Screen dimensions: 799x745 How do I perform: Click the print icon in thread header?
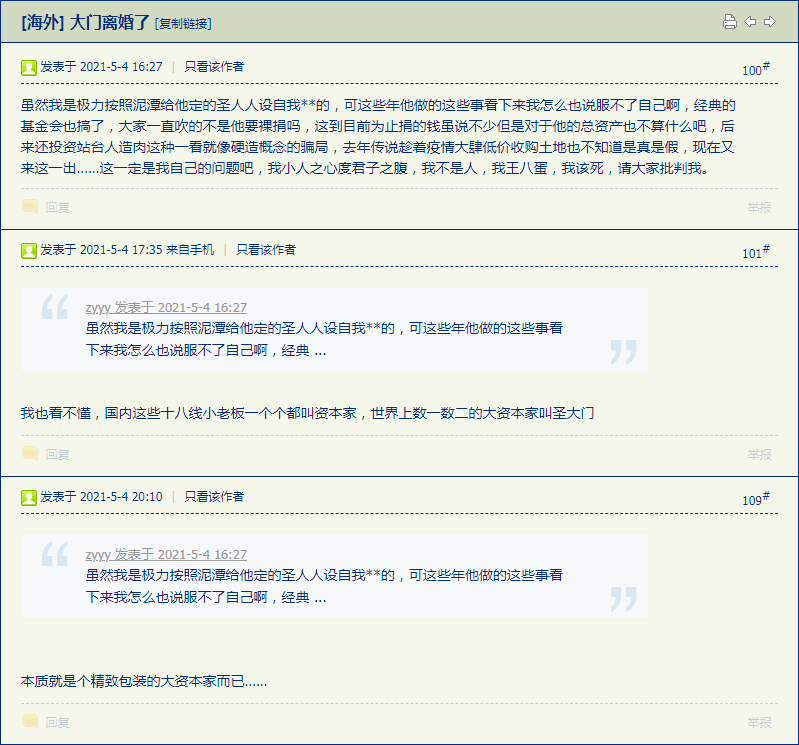(730, 22)
